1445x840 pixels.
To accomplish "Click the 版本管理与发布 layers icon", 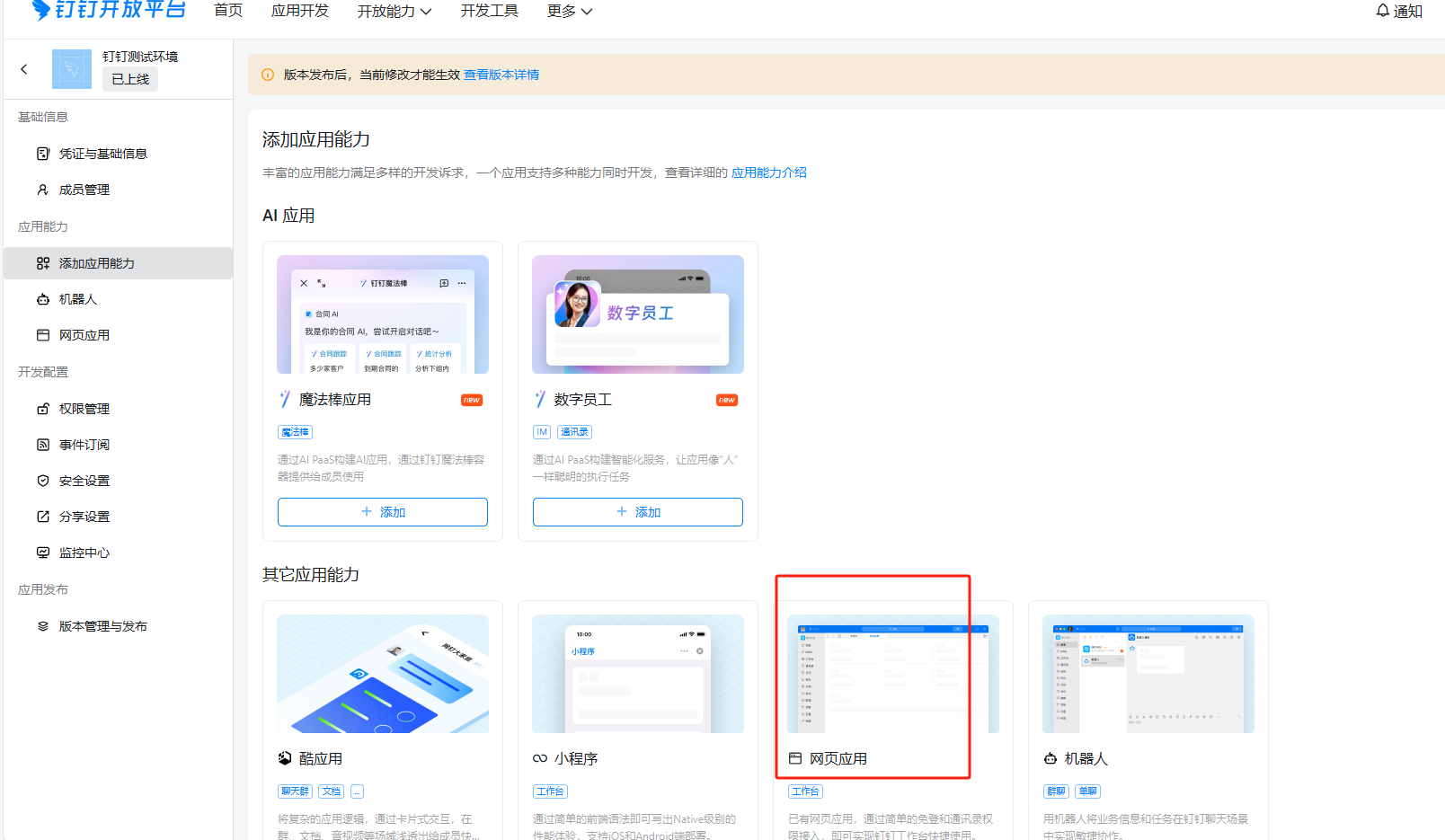I will click(42, 626).
